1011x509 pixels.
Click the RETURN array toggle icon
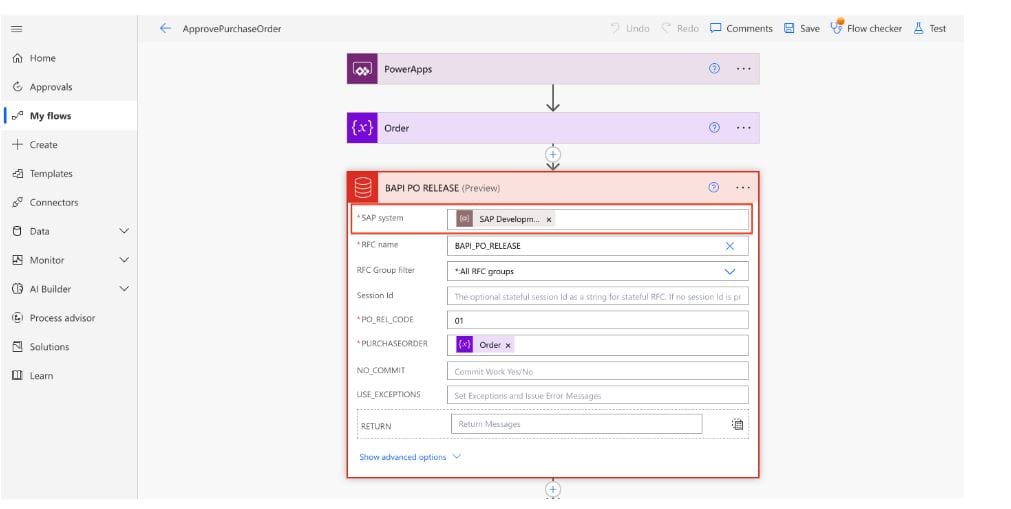[738, 424]
